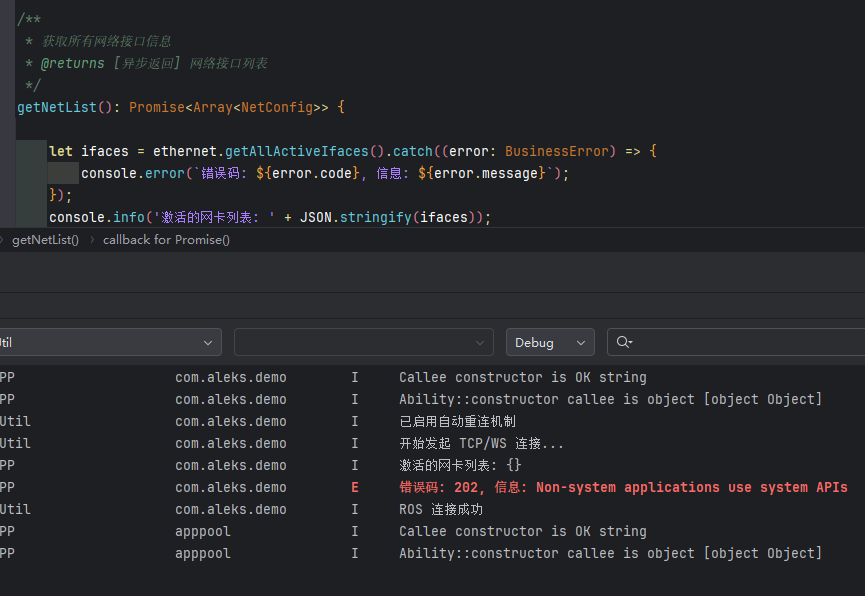Image resolution: width=865 pixels, height=596 pixels.
Task: Expand the Util filter dropdown
Action: (x=108, y=342)
